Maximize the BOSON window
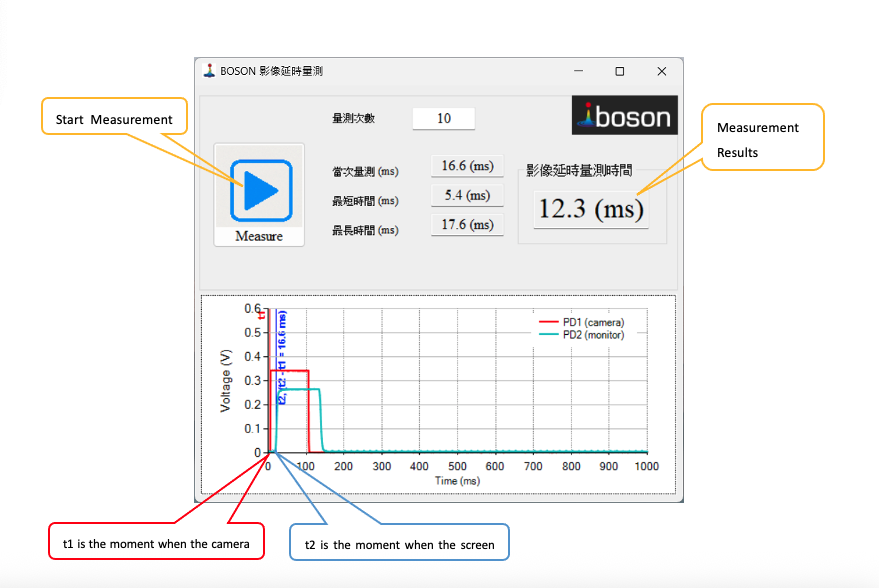Screen dimensions: 879x588 click(x=619, y=71)
